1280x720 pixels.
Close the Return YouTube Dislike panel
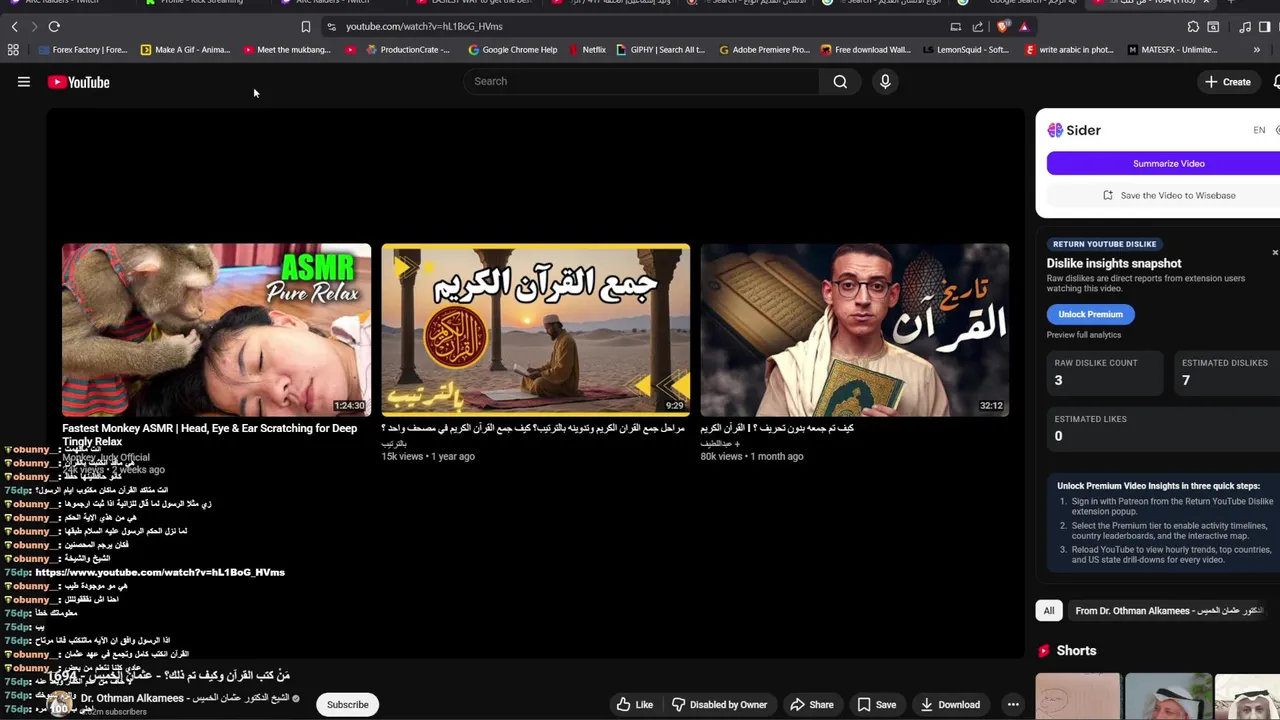[x=1275, y=252]
